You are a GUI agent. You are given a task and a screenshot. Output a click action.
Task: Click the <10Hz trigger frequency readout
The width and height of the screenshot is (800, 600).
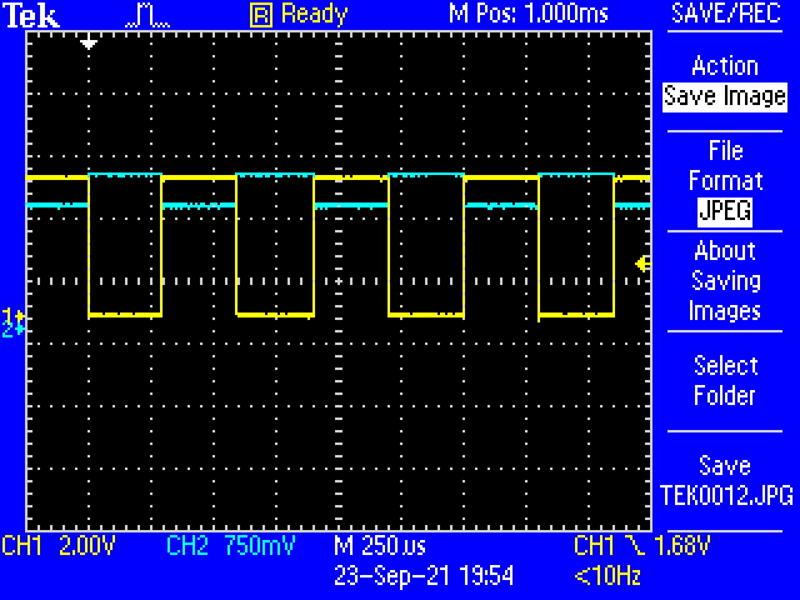pyautogui.click(x=607, y=577)
